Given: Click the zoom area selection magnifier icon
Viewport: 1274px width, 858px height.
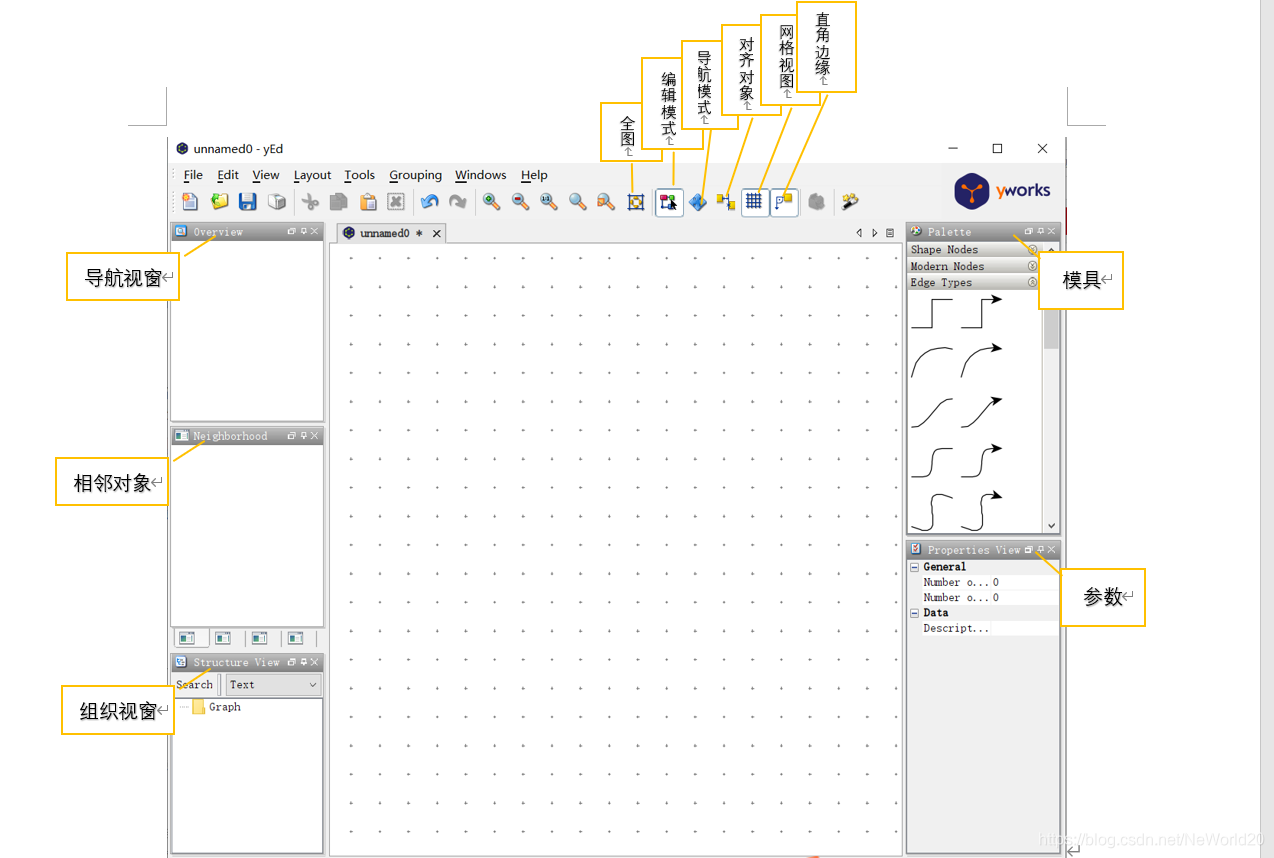Looking at the screenshot, I should (605, 202).
